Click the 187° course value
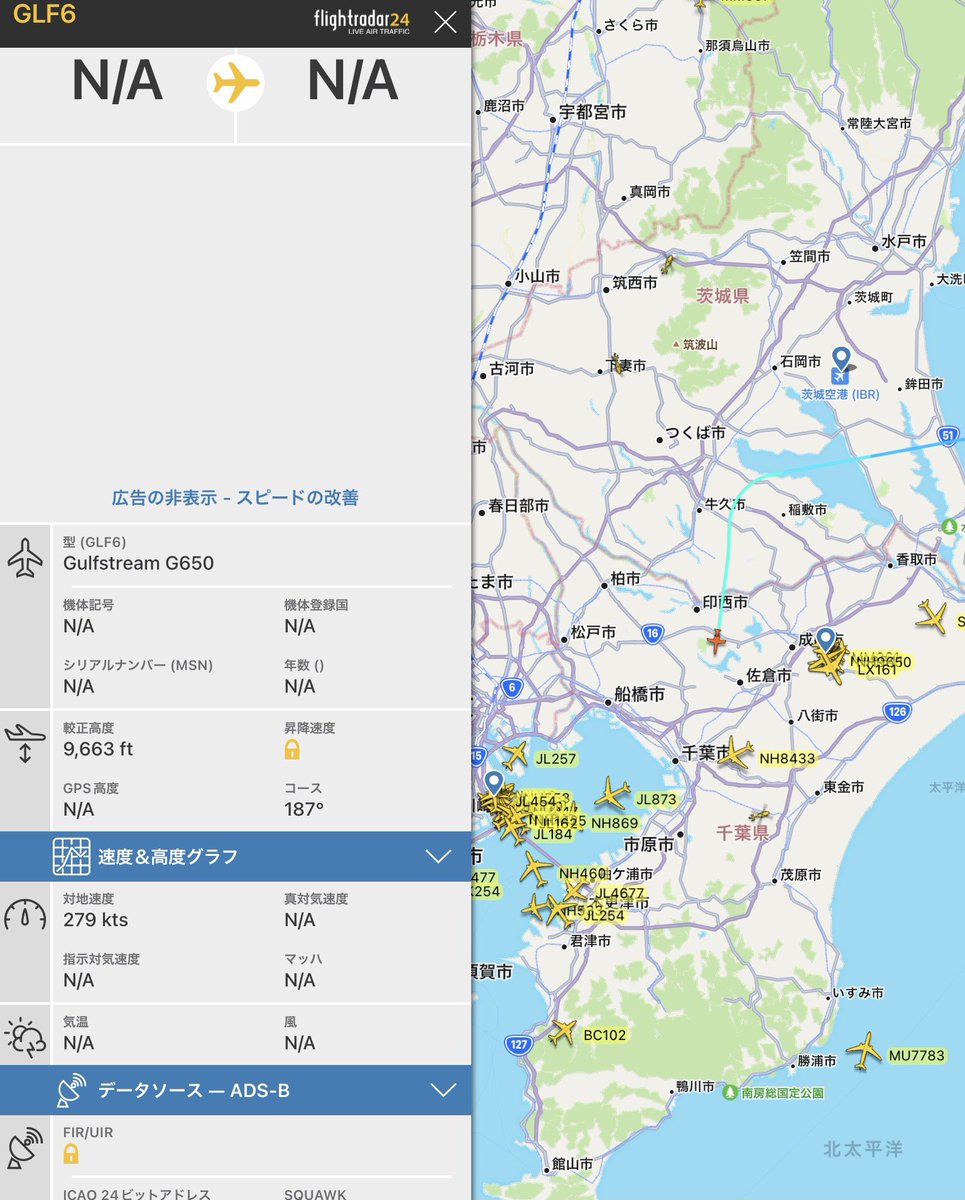The image size is (965, 1200). 304,809
